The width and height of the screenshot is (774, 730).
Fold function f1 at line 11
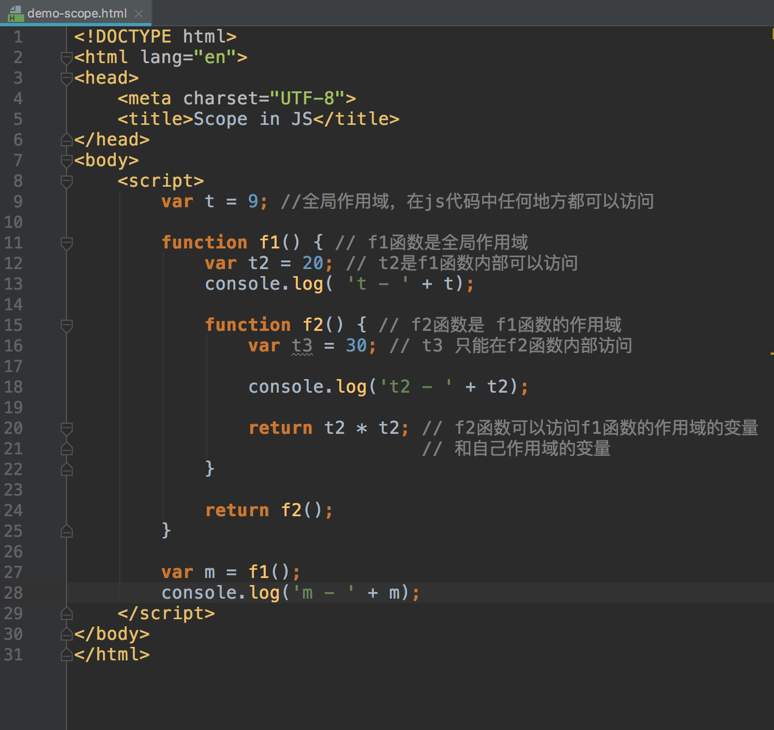66,243
